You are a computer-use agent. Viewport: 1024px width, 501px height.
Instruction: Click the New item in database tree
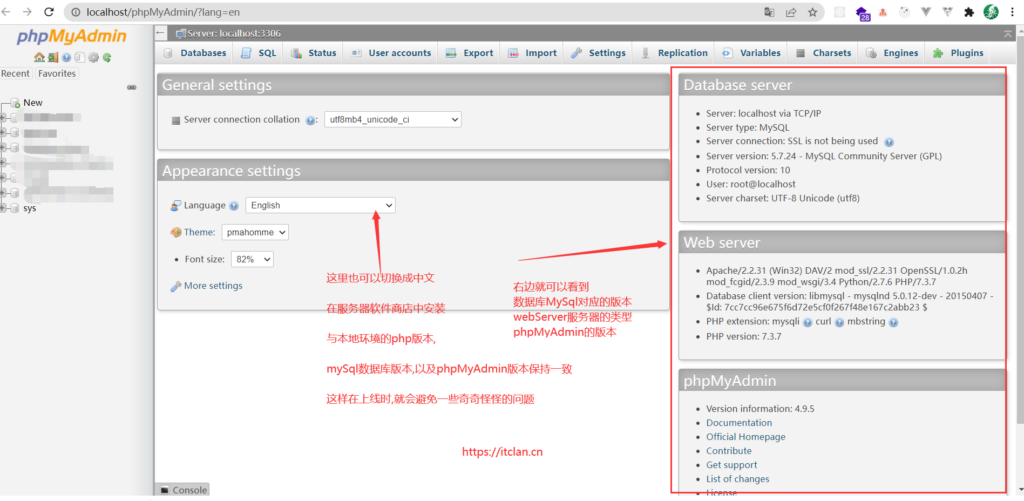[x=33, y=103]
